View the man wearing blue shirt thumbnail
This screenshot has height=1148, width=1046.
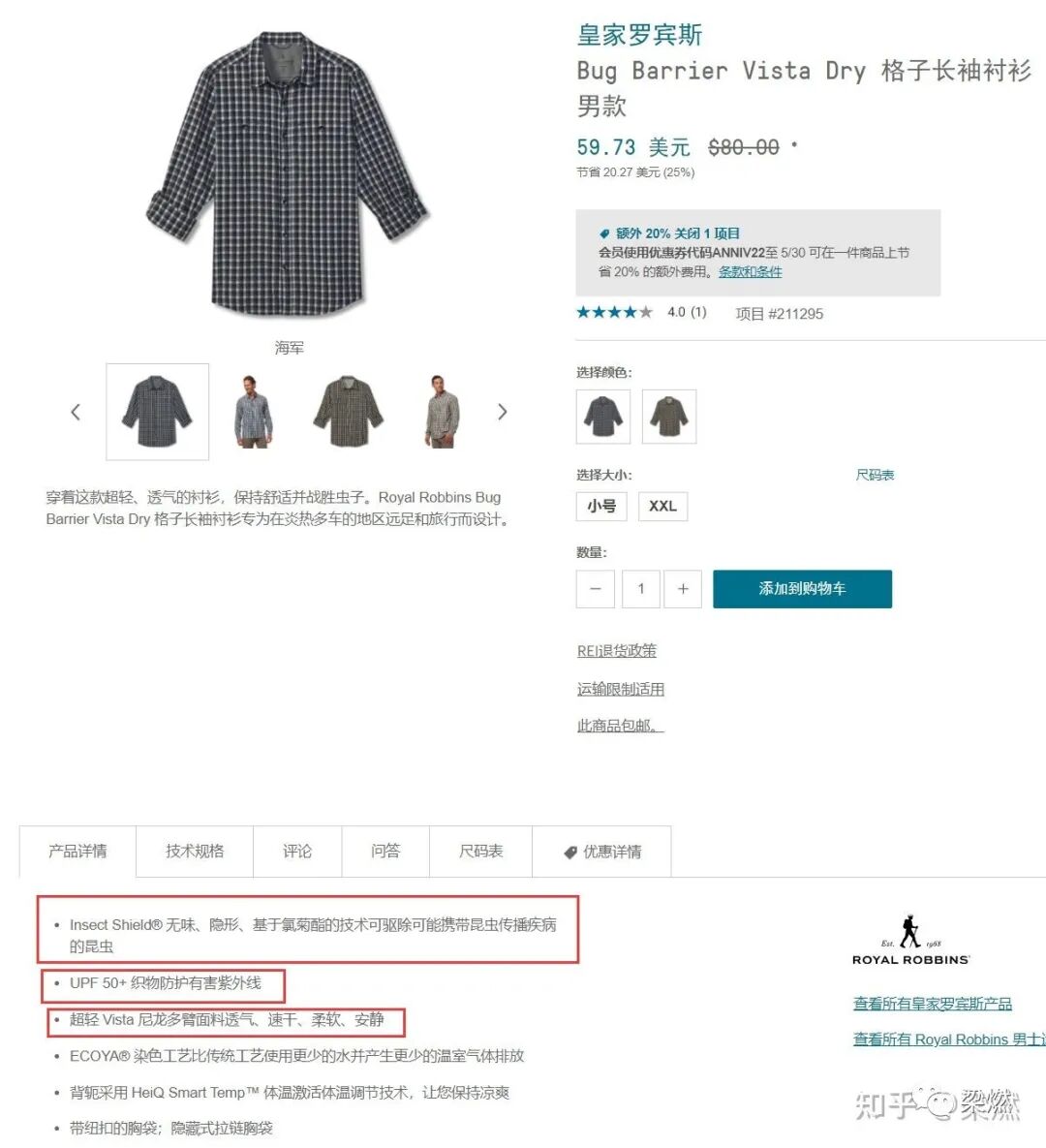coord(253,412)
